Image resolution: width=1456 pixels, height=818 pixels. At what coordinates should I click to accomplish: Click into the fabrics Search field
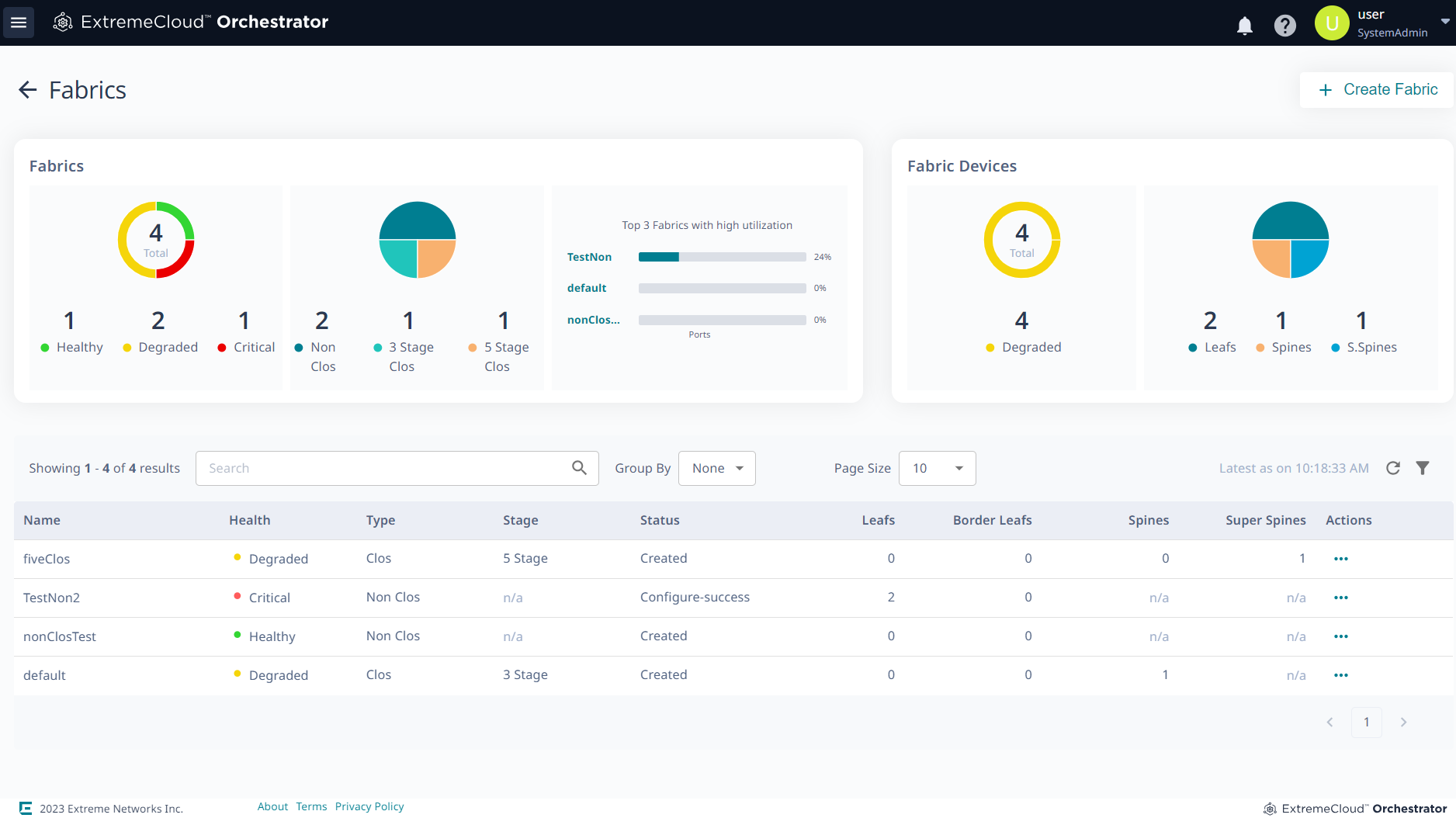(384, 468)
